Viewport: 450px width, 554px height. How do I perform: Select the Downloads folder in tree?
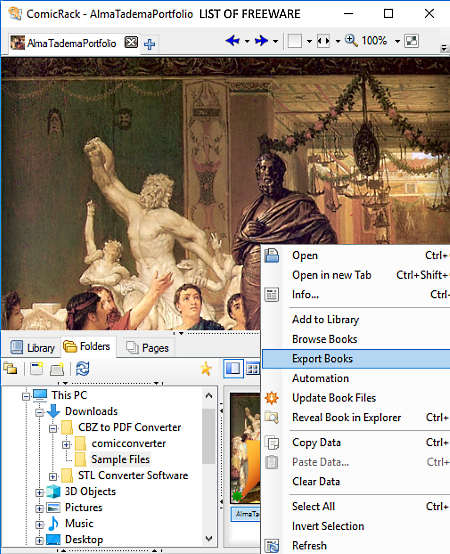pyautogui.click(x=91, y=411)
